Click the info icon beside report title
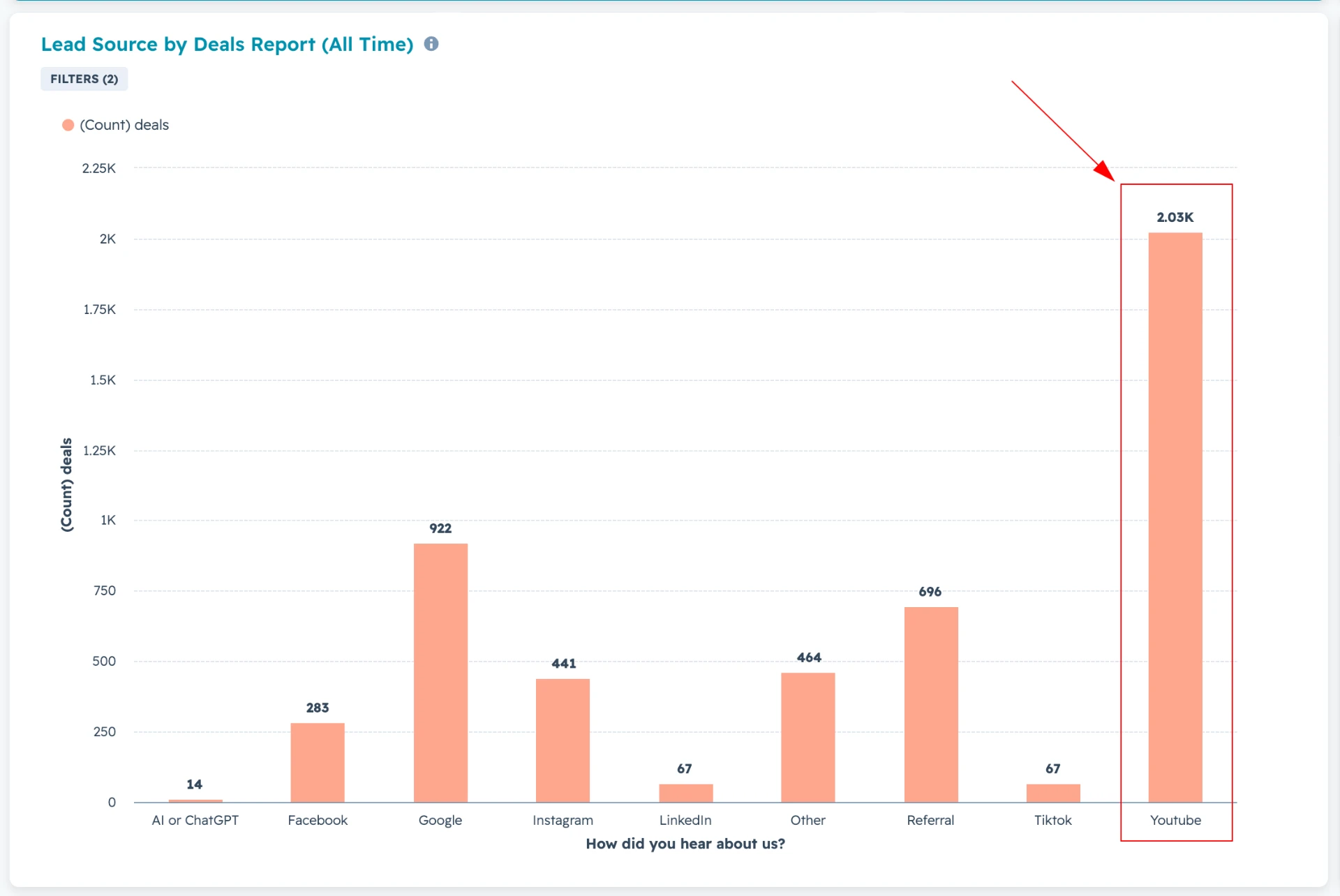 (431, 44)
